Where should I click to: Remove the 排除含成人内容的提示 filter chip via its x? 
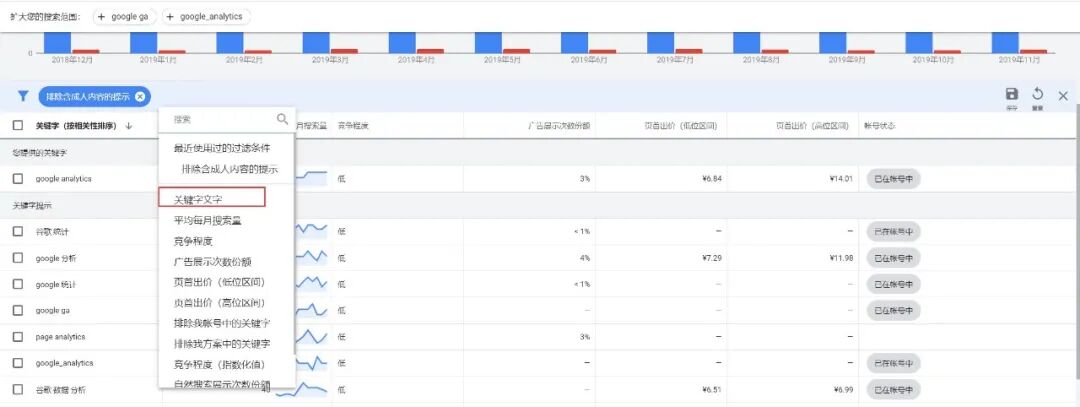tap(140, 97)
